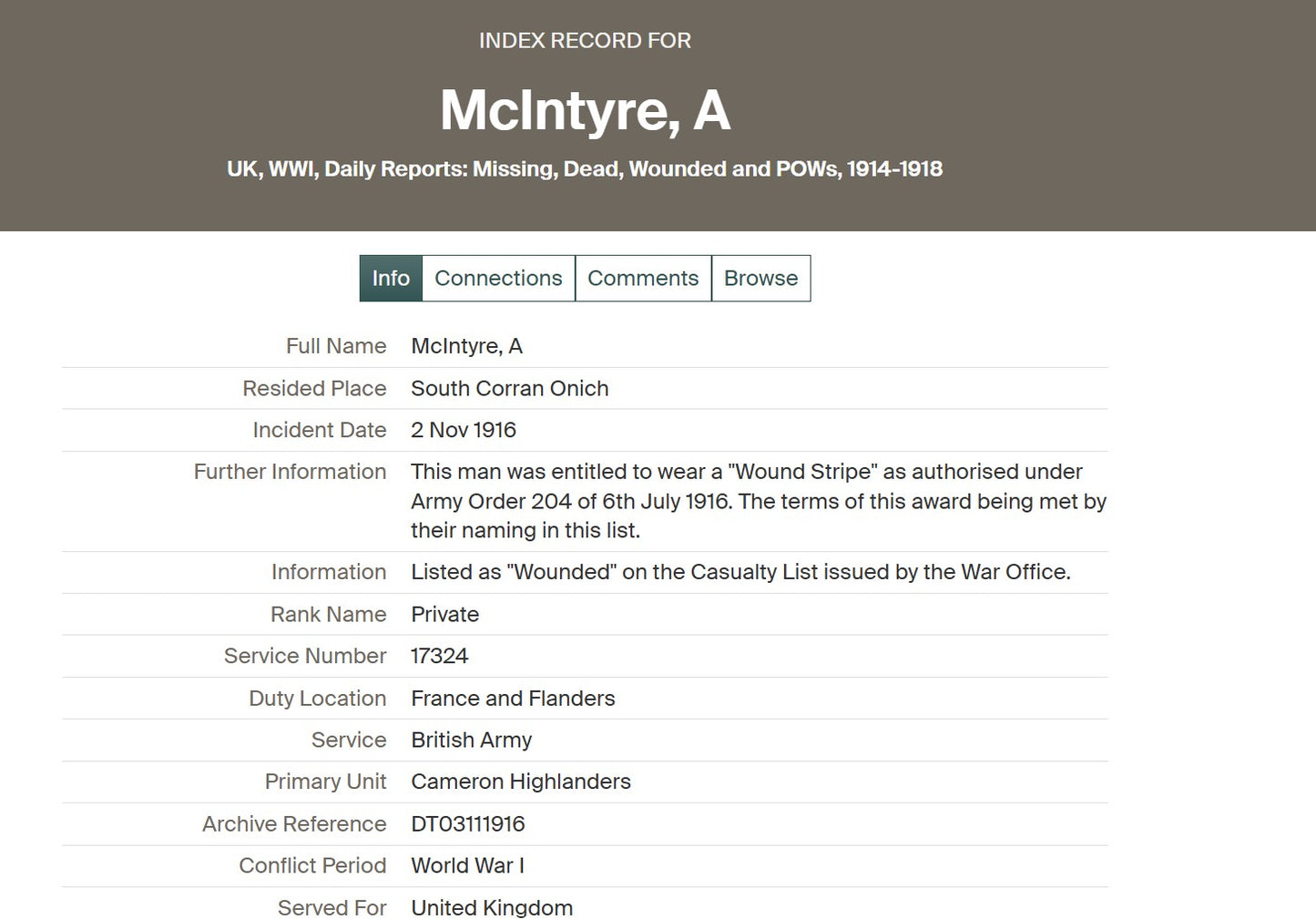Screen dimensions: 1316x919
Task: Select the rank value Private
Action: coord(444,615)
